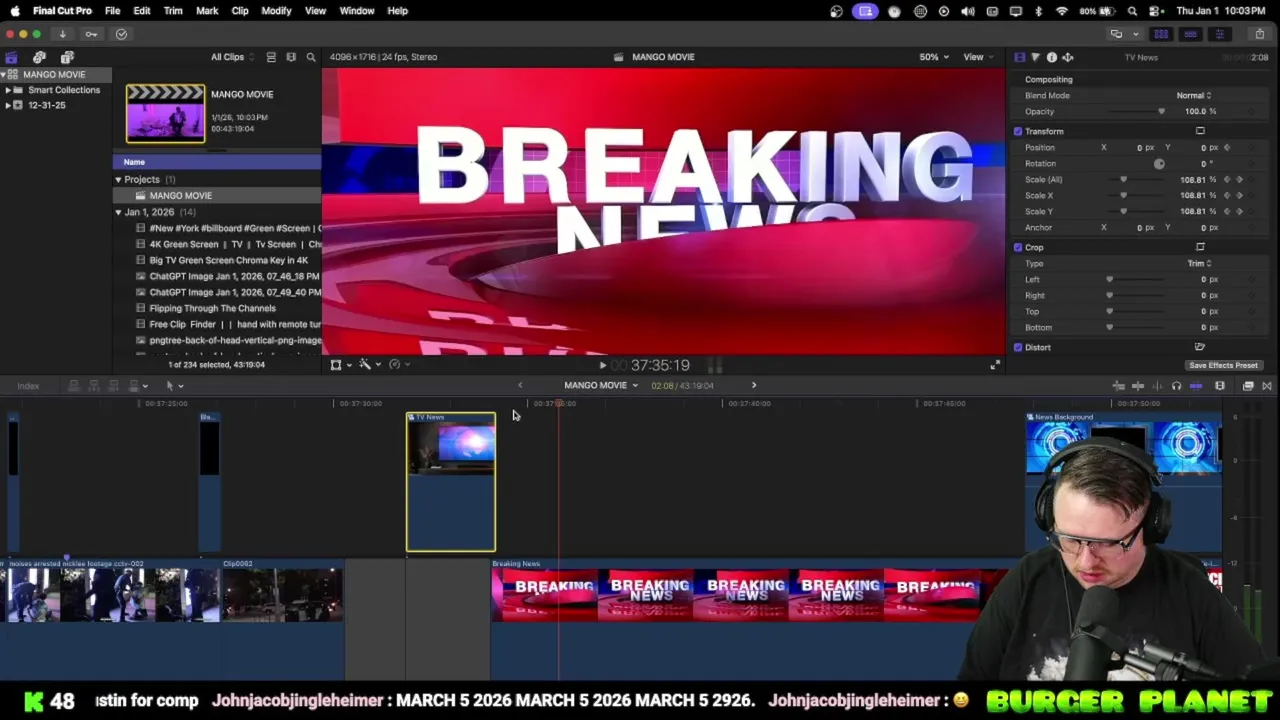The image size is (1280, 720).
Task: Toggle the Inspector panel sliders button
Action: (x=1219, y=34)
